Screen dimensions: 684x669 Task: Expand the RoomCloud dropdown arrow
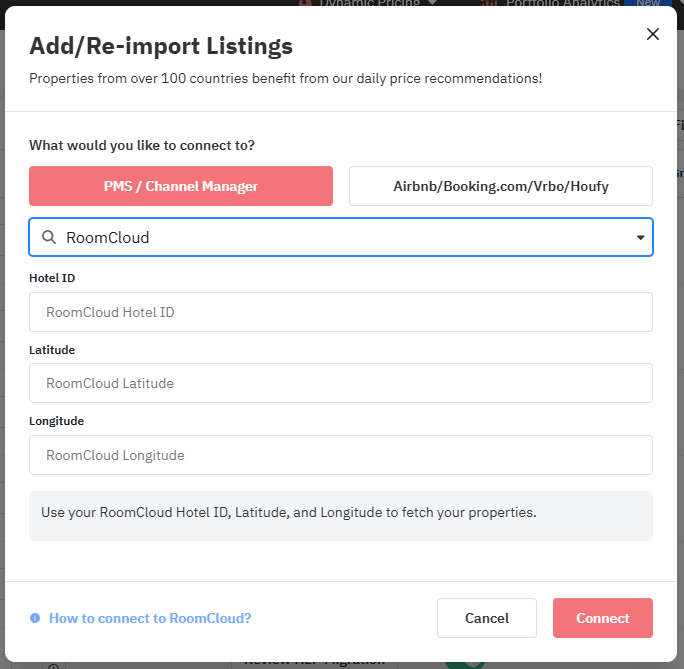click(x=640, y=238)
